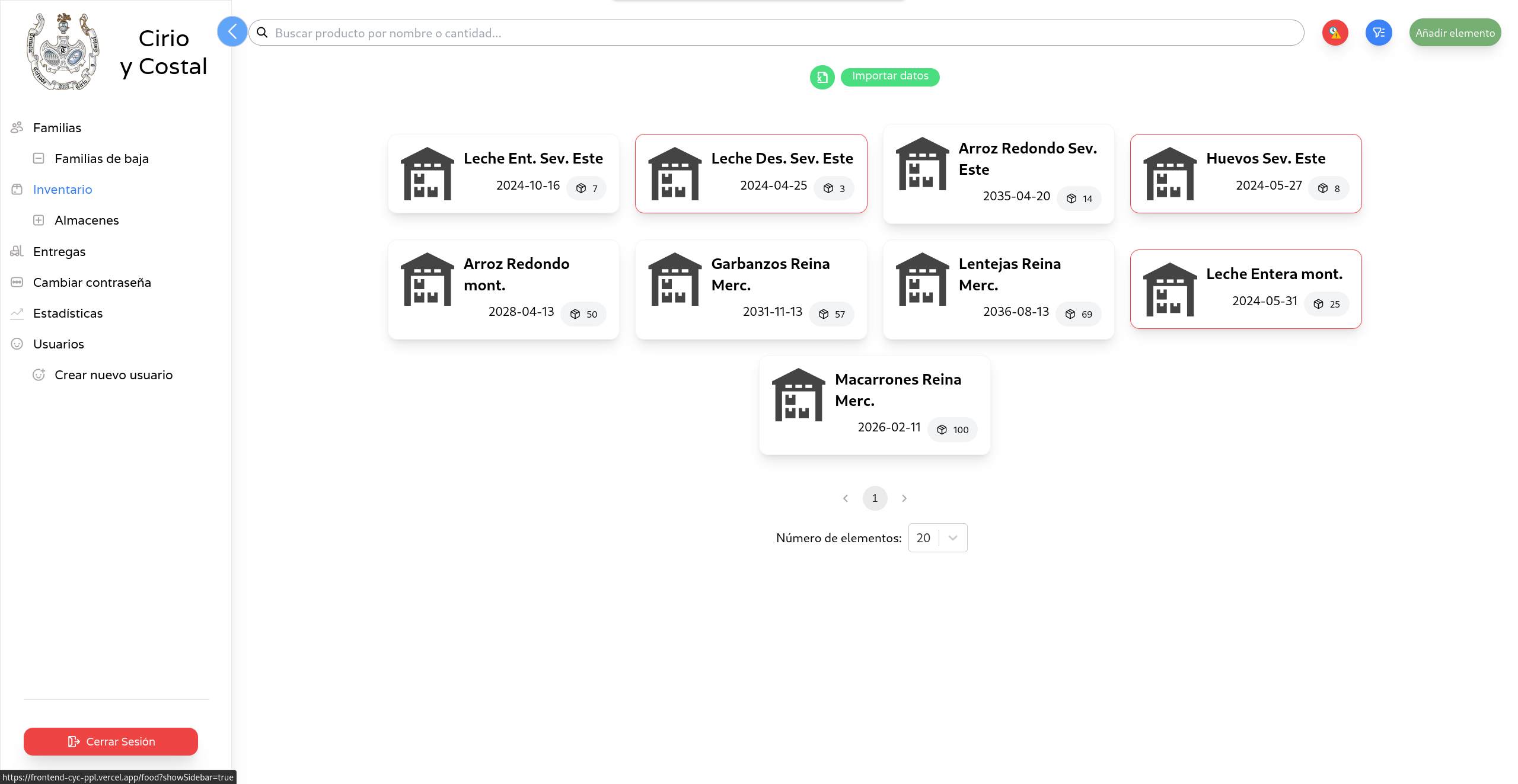The height and width of the screenshot is (784, 1518).
Task: Click the Añadir elemento button
Action: point(1455,33)
